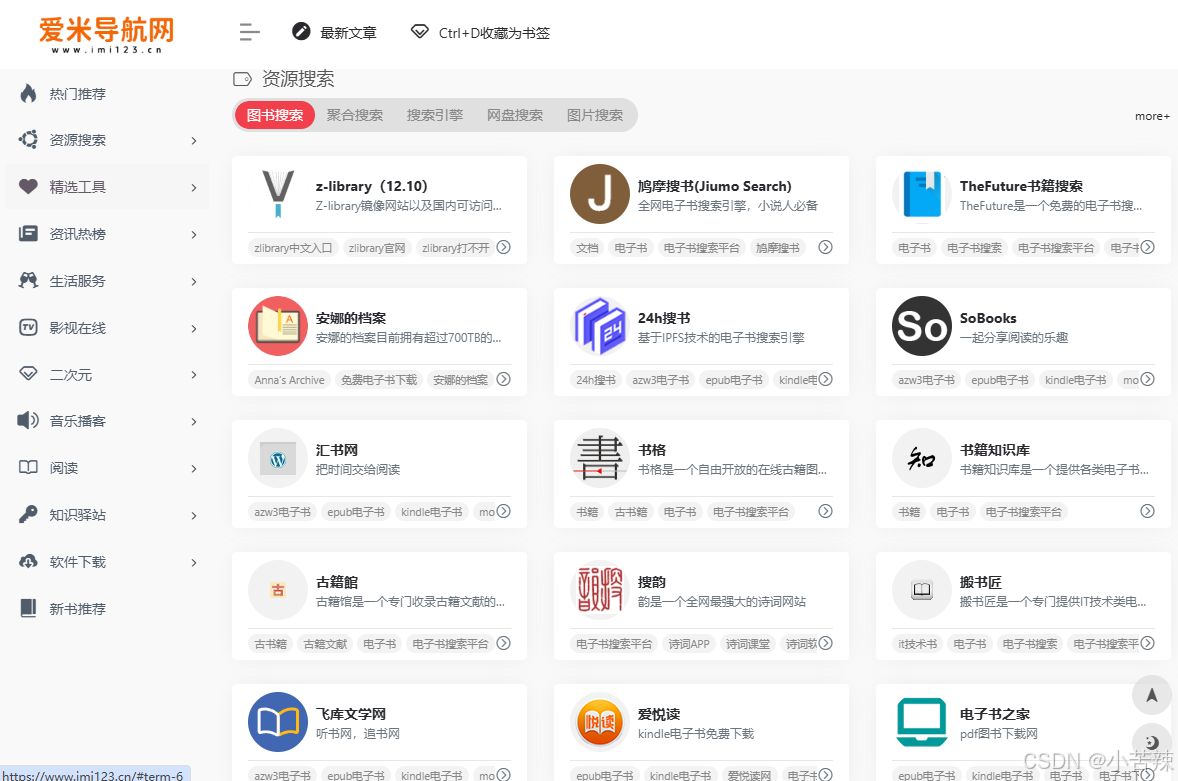Switch to 图片搜索 tab
The height and width of the screenshot is (781, 1178).
click(x=595, y=115)
